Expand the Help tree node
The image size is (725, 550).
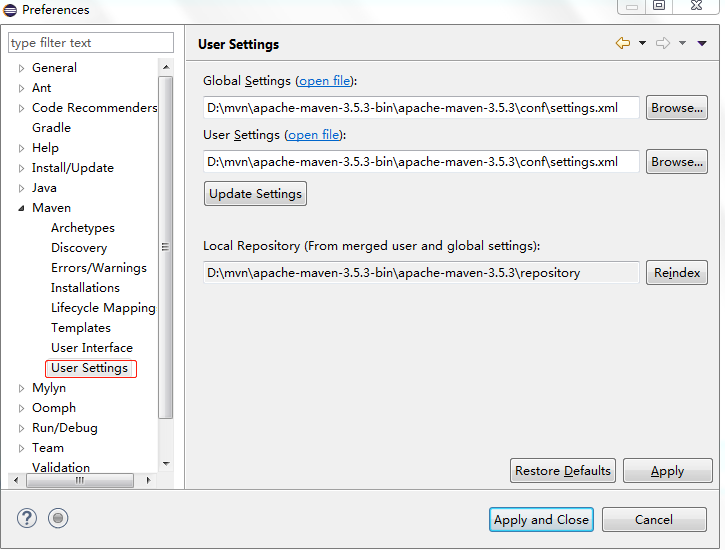[x=21, y=148]
